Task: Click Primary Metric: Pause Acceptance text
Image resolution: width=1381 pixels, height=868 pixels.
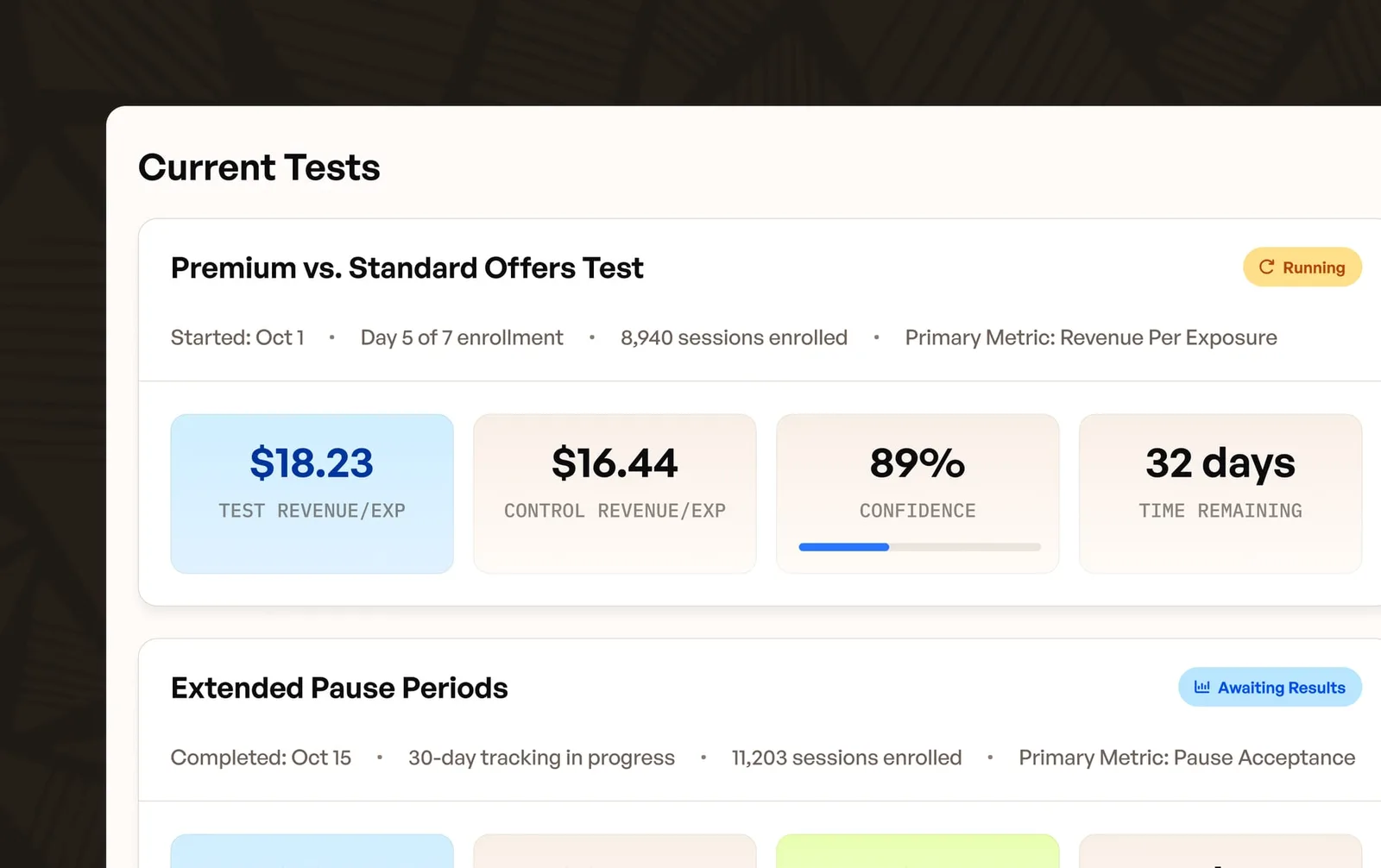Action: (1187, 758)
